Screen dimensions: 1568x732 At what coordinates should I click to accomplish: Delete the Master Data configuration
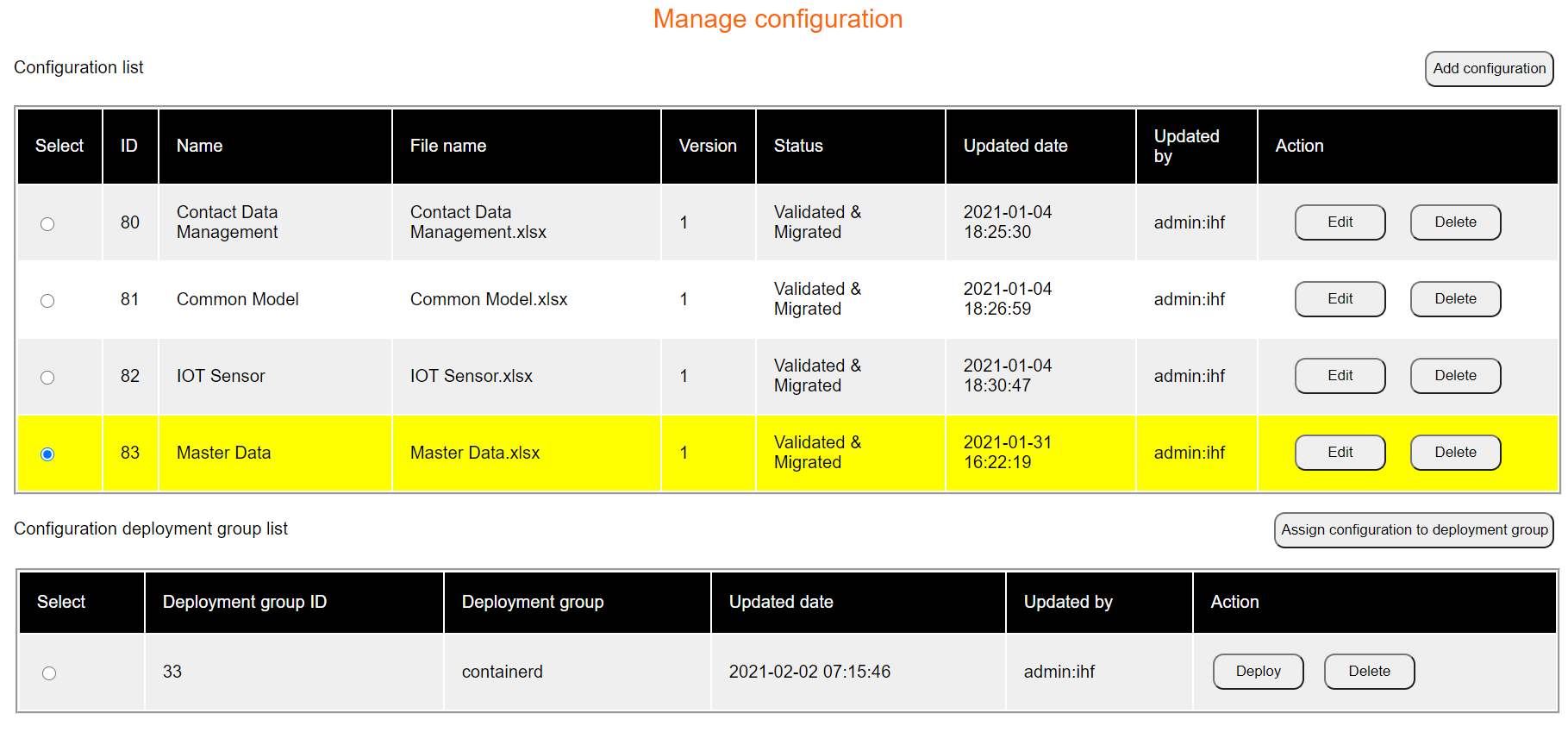[x=1455, y=453]
